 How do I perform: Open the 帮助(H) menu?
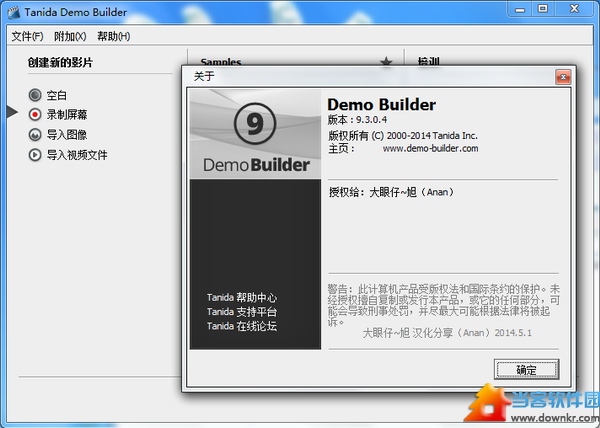pyautogui.click(x=114, y=36)
